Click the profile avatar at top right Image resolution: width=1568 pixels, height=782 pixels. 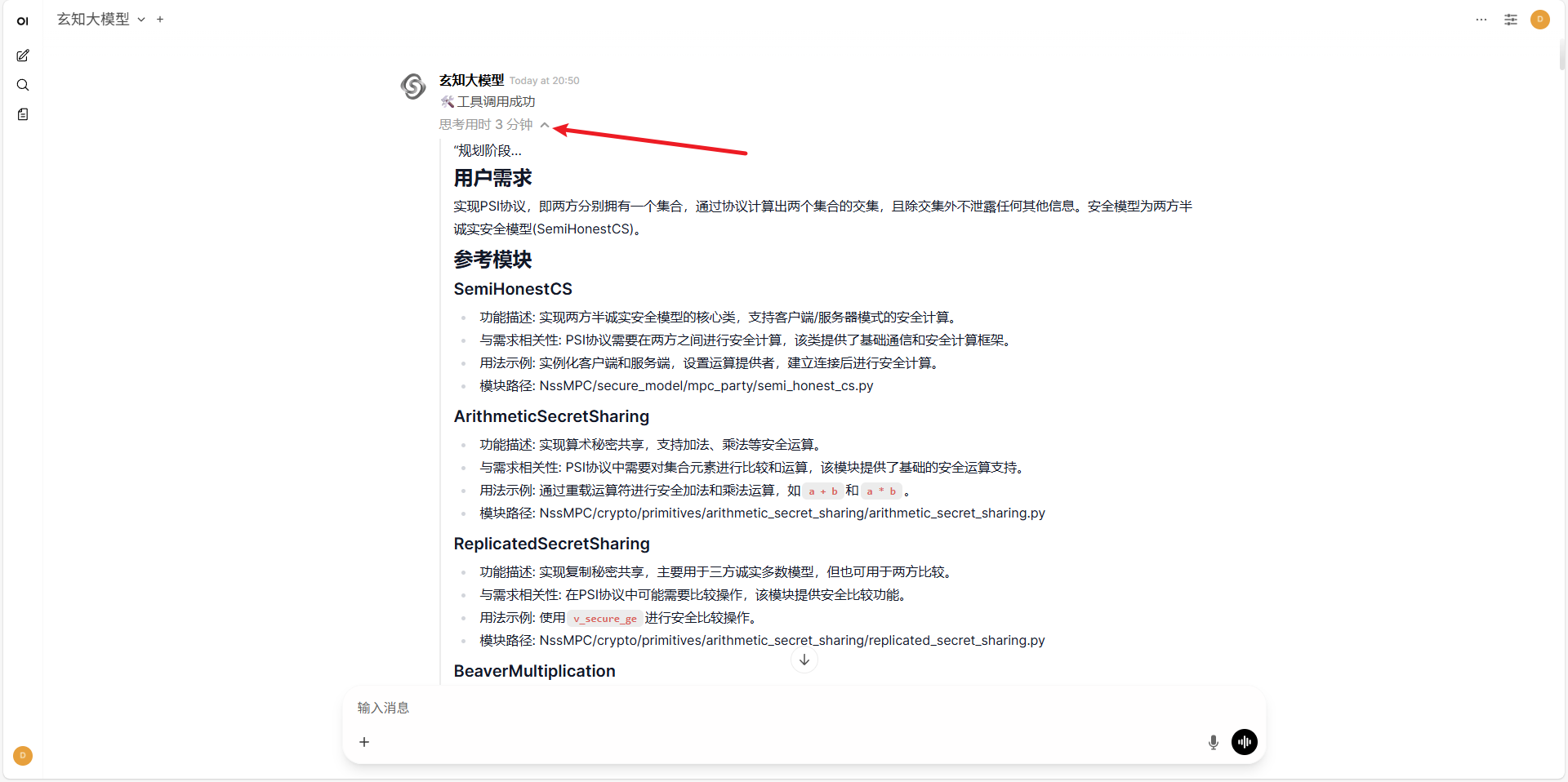tap(1540, 20)
